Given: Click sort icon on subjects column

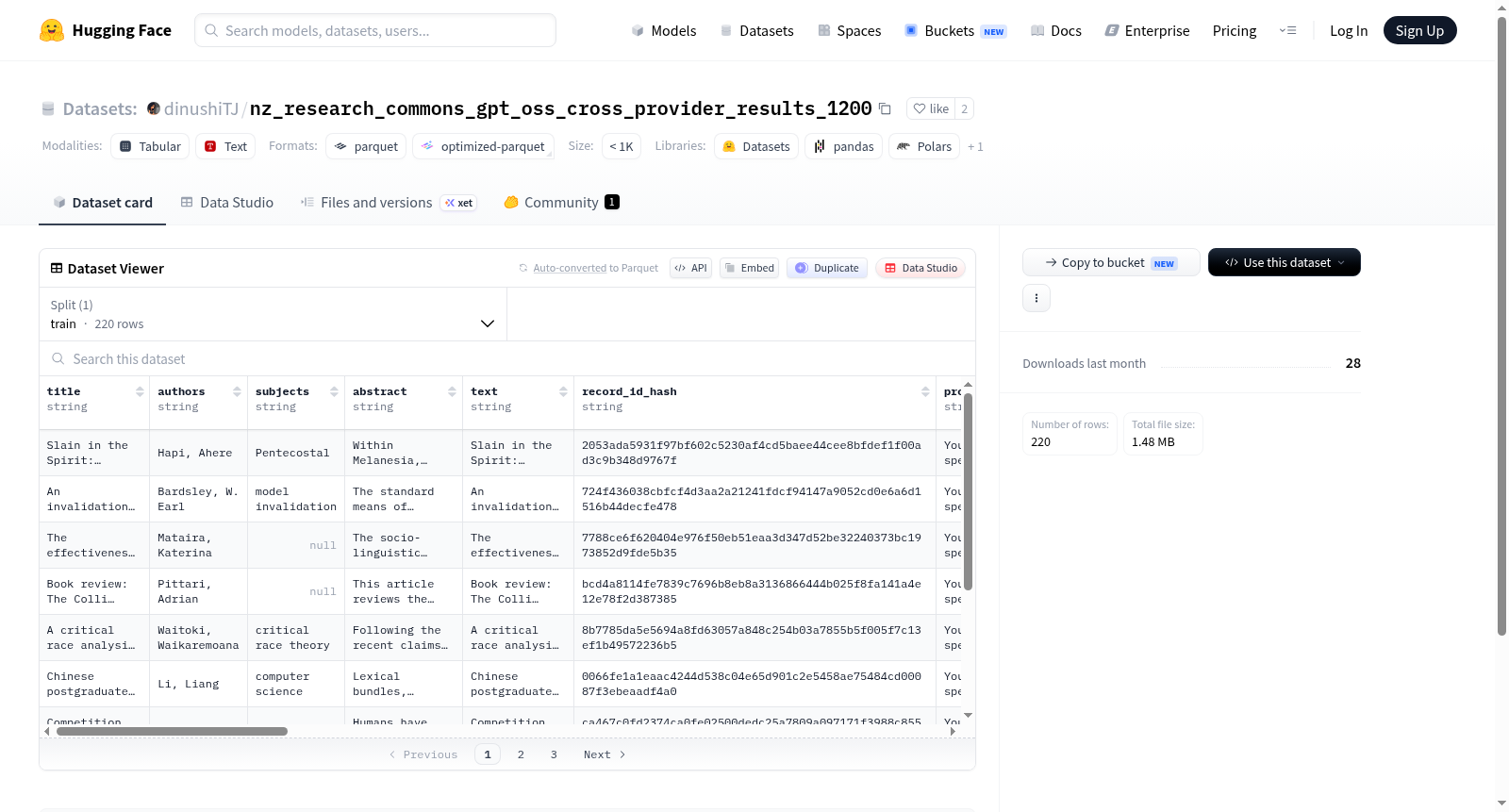Looking at the screenshot, I should (334, 391).
